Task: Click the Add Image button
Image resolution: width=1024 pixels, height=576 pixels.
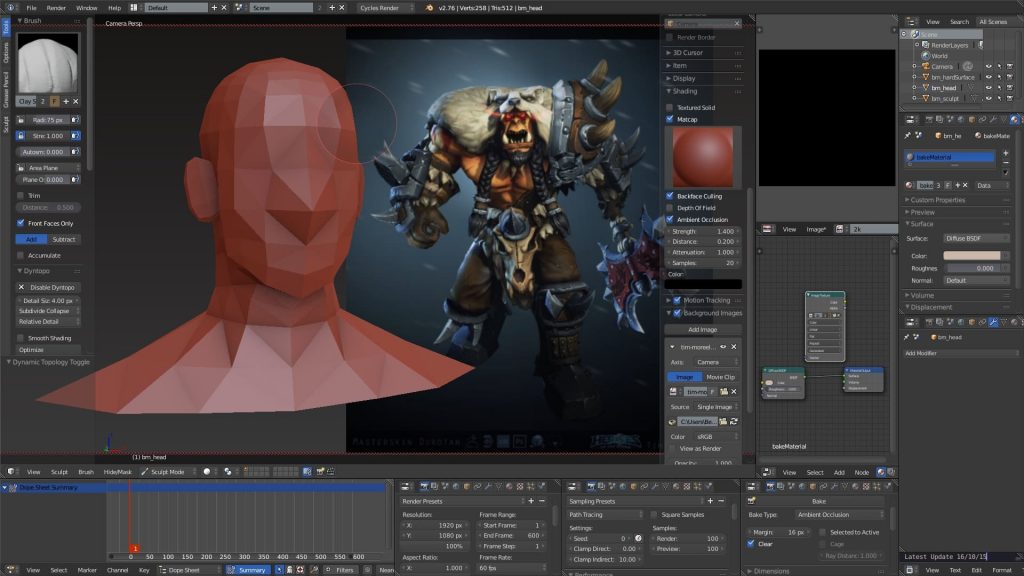Action: 703,330
